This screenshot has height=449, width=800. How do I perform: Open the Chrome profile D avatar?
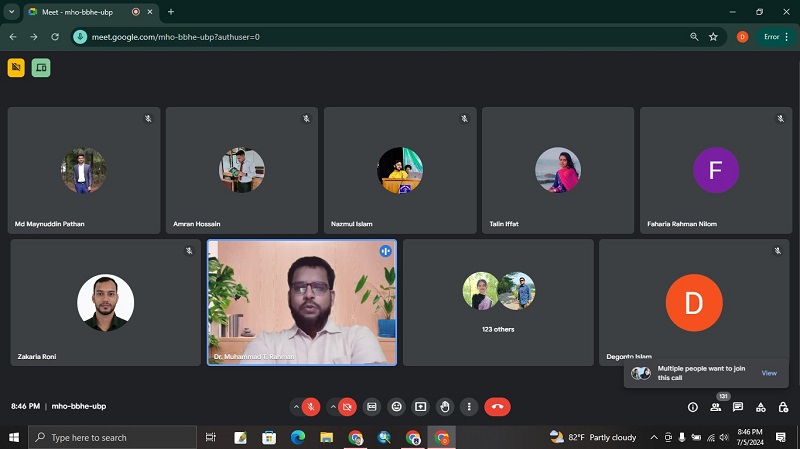coord(742,37)
